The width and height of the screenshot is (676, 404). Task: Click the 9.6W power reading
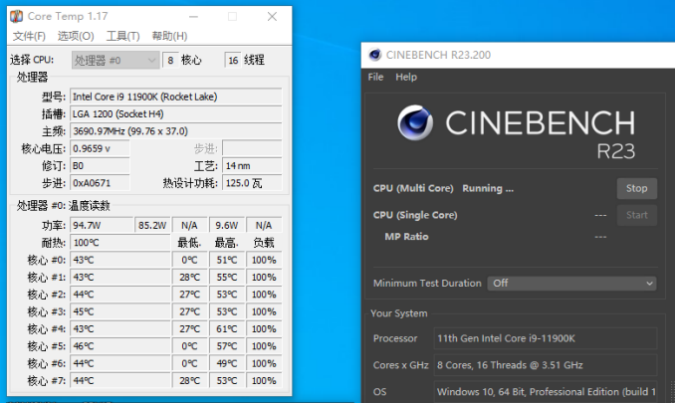click(x=227, y=225)
